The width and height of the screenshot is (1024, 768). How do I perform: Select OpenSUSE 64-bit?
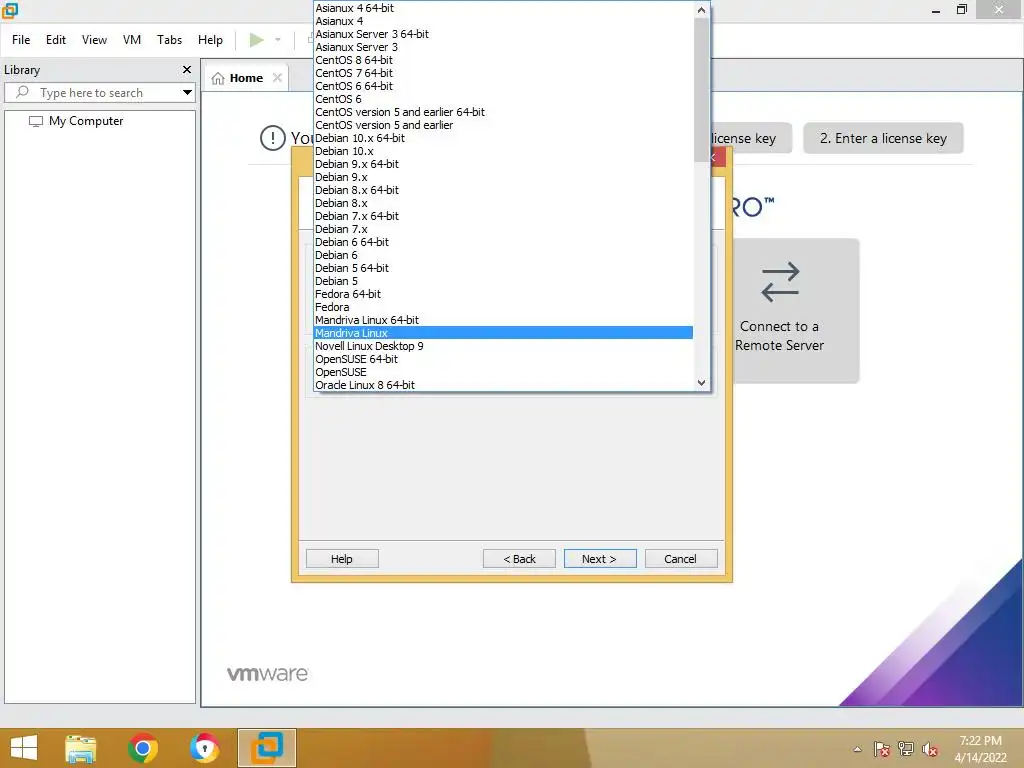click(503, 359)
